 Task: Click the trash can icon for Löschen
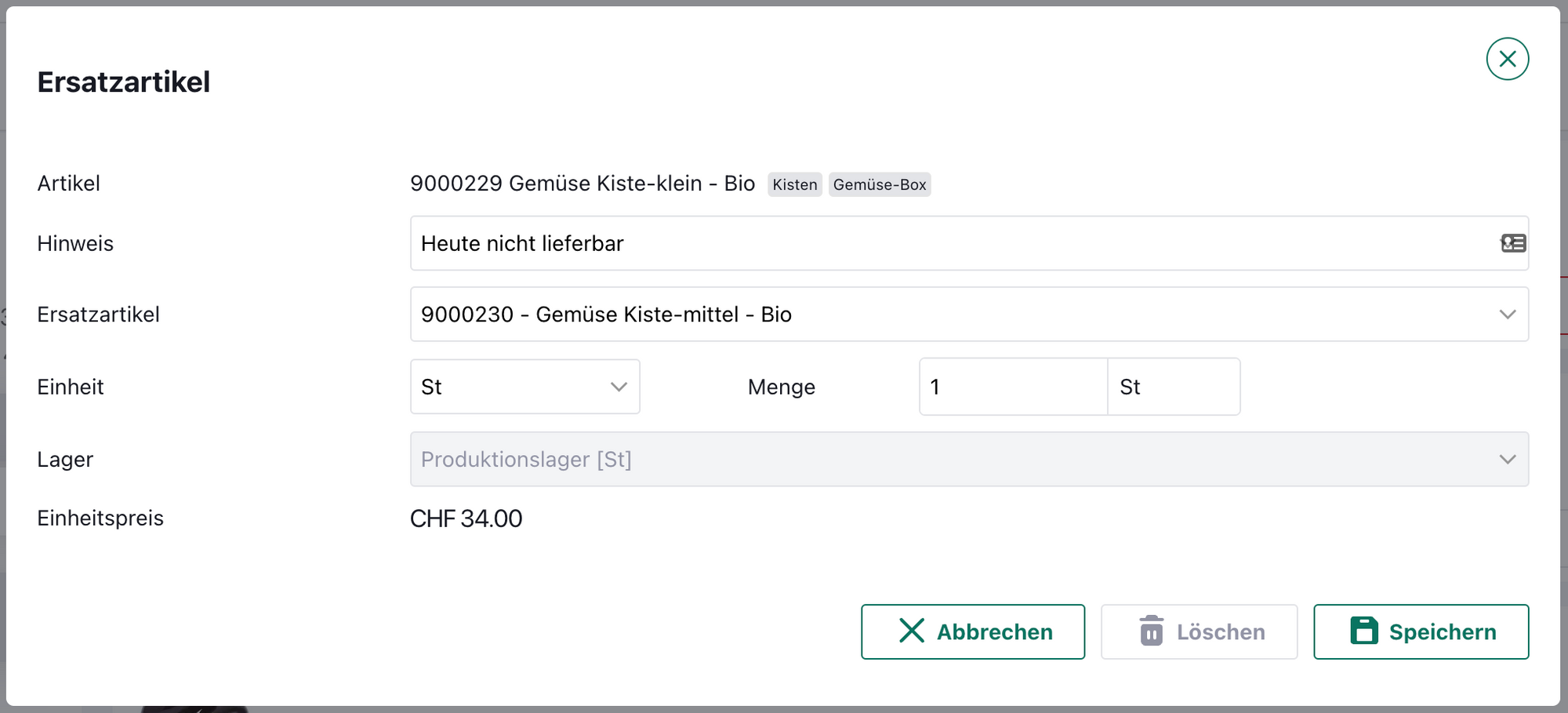pyautogui.click(x=1151, y=631)
